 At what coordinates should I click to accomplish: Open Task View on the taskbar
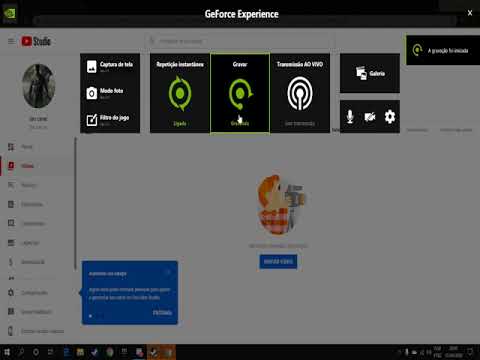click(50, 352)
